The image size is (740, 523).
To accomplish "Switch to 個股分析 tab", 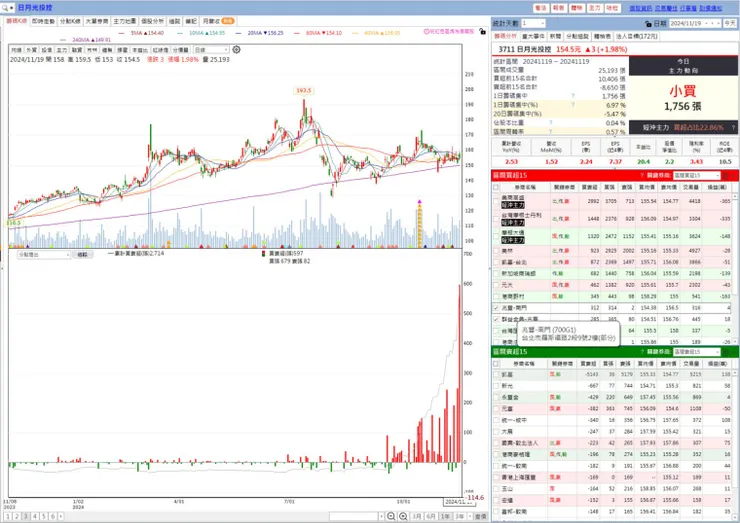I will [152, 21].
